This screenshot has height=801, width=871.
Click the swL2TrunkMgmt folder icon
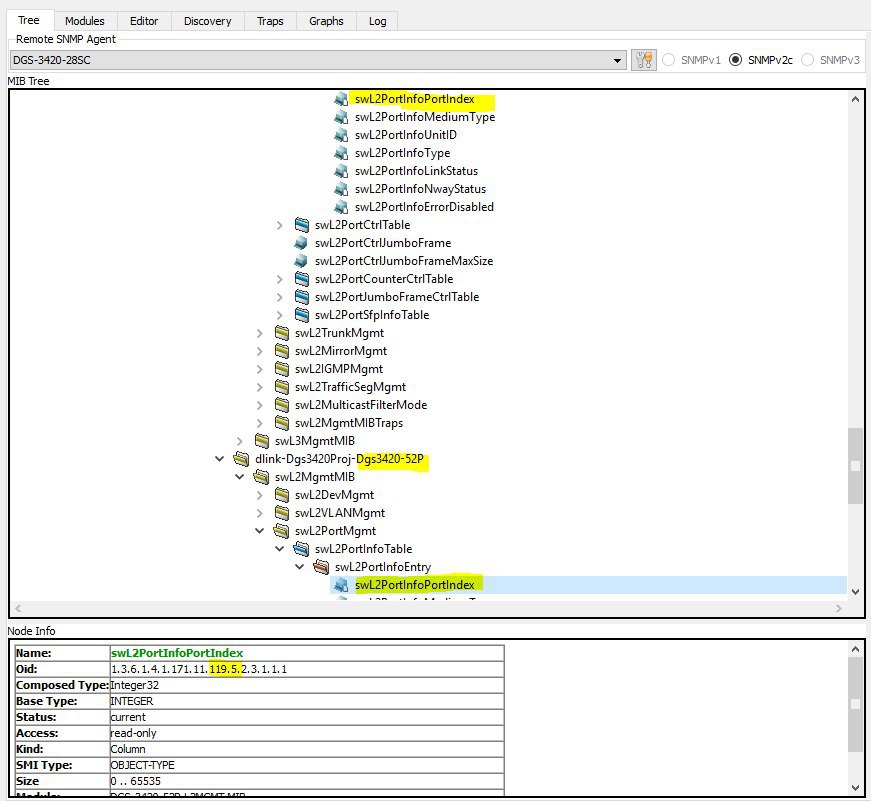282,333
